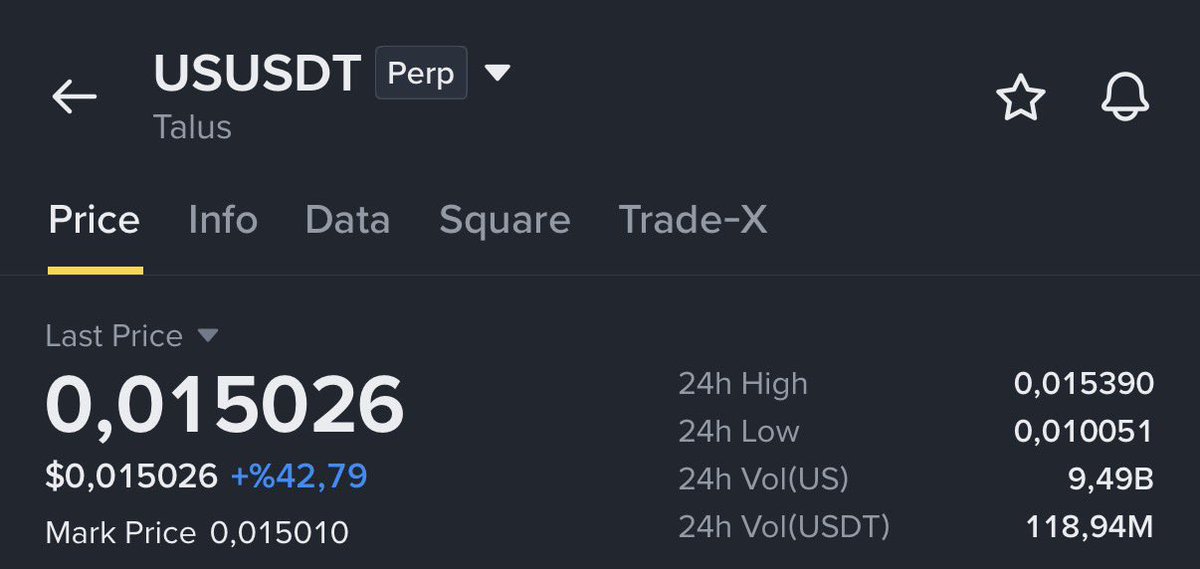Image resolution: width=1200 pixels, height=569 pixels.
Task: Open the Square tab
Action: (505, 220)
